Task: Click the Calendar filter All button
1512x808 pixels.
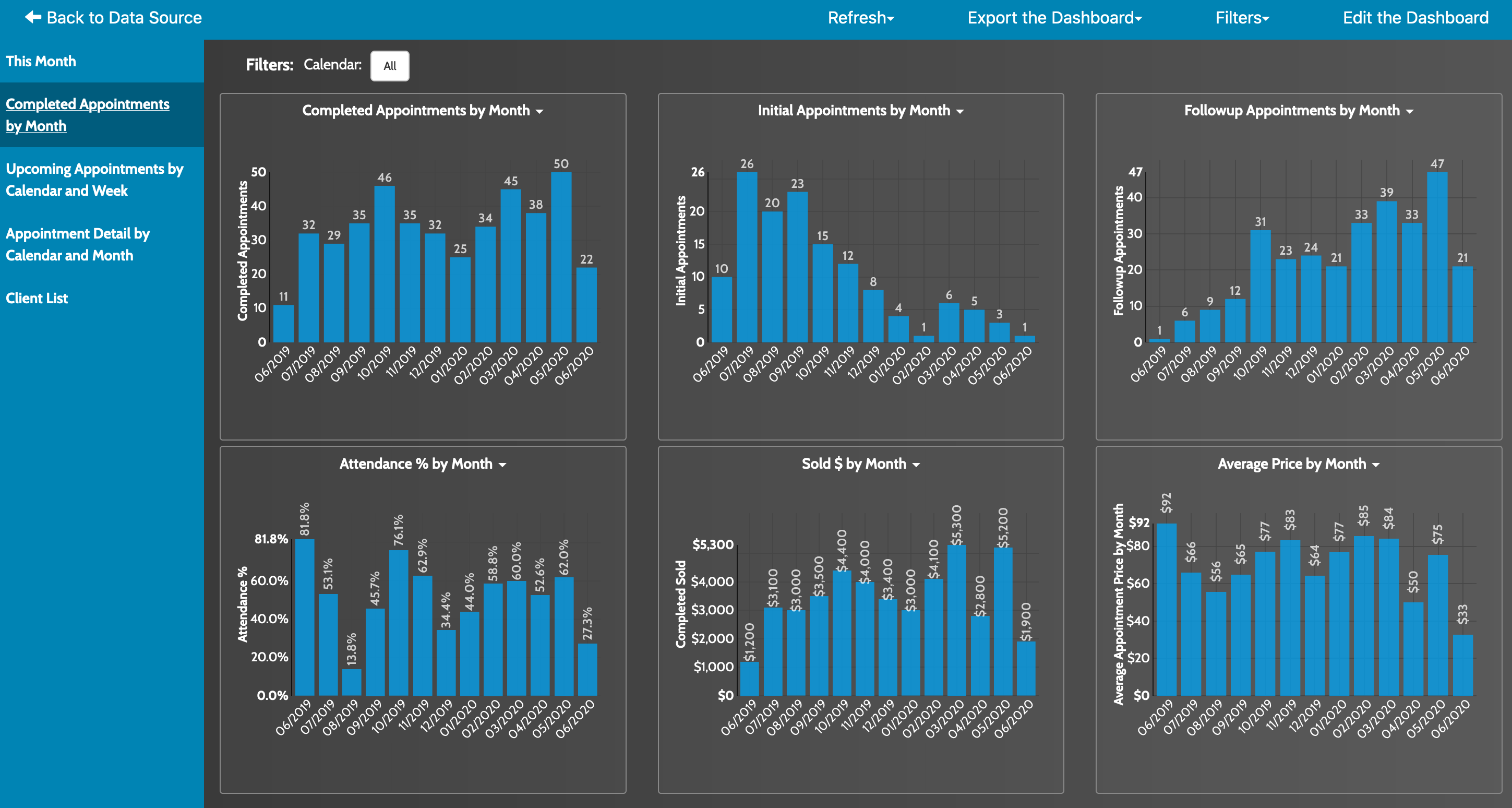Action: click(x=390, y=66)
